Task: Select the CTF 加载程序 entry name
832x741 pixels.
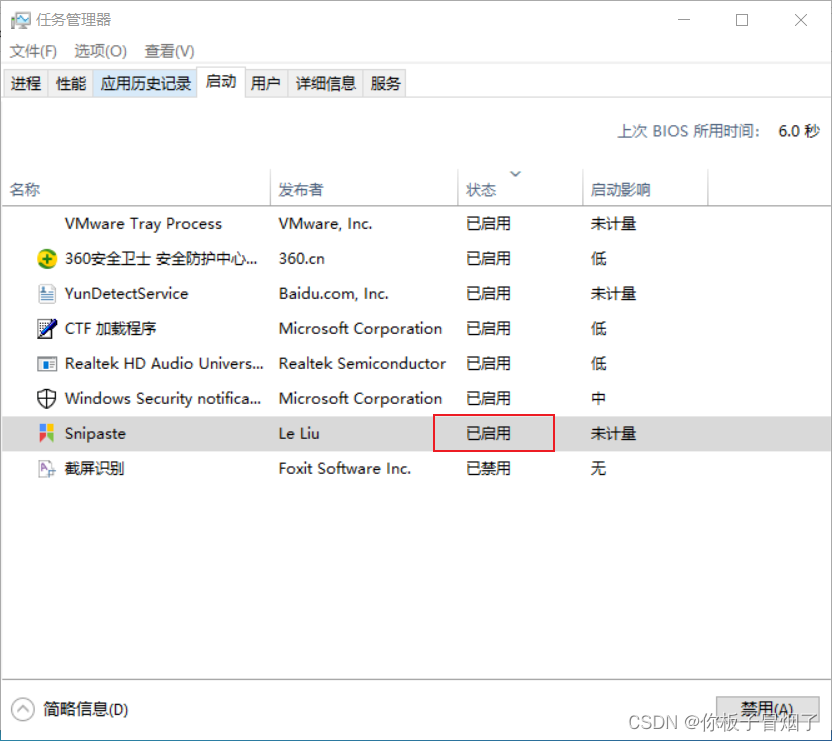Action: pos(110,329)
